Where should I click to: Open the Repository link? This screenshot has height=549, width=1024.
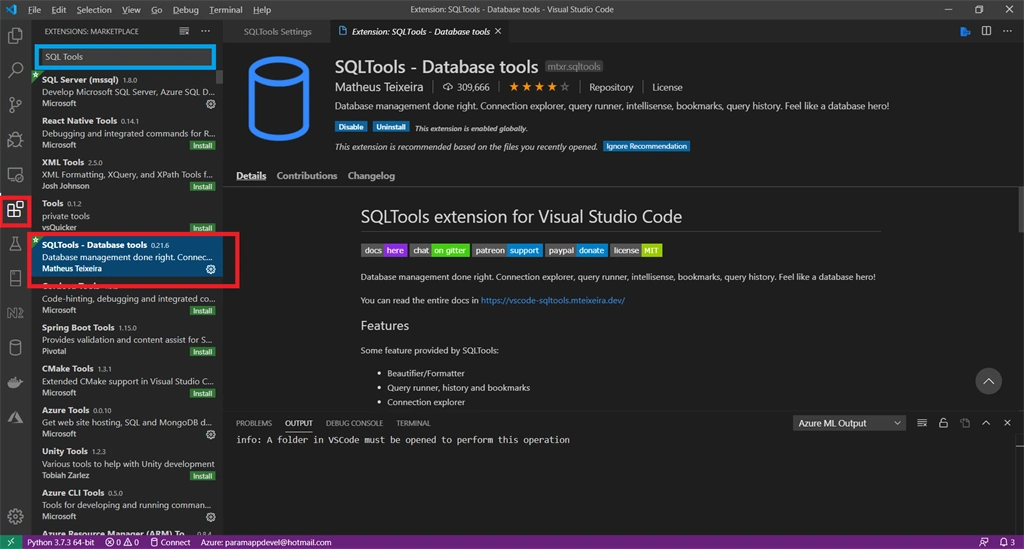[611, 87]
